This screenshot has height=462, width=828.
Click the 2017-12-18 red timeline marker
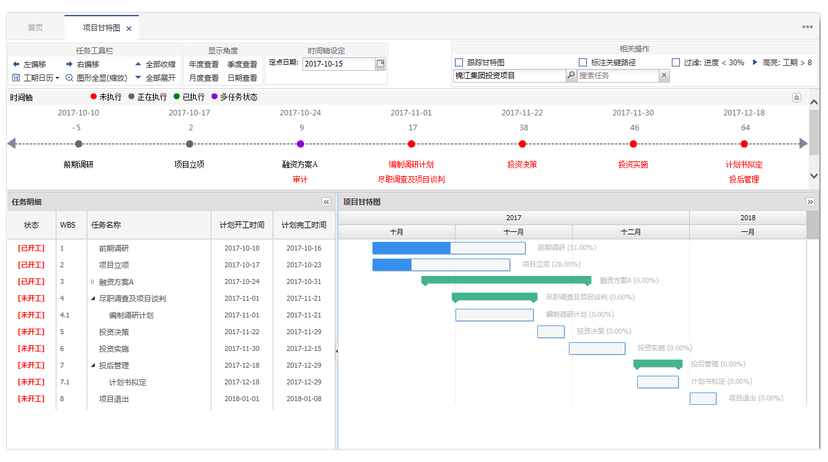pos(744,144)
